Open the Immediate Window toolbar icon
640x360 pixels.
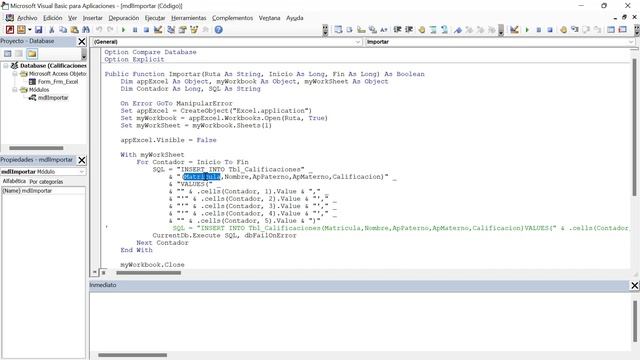(x=622, y=30)
